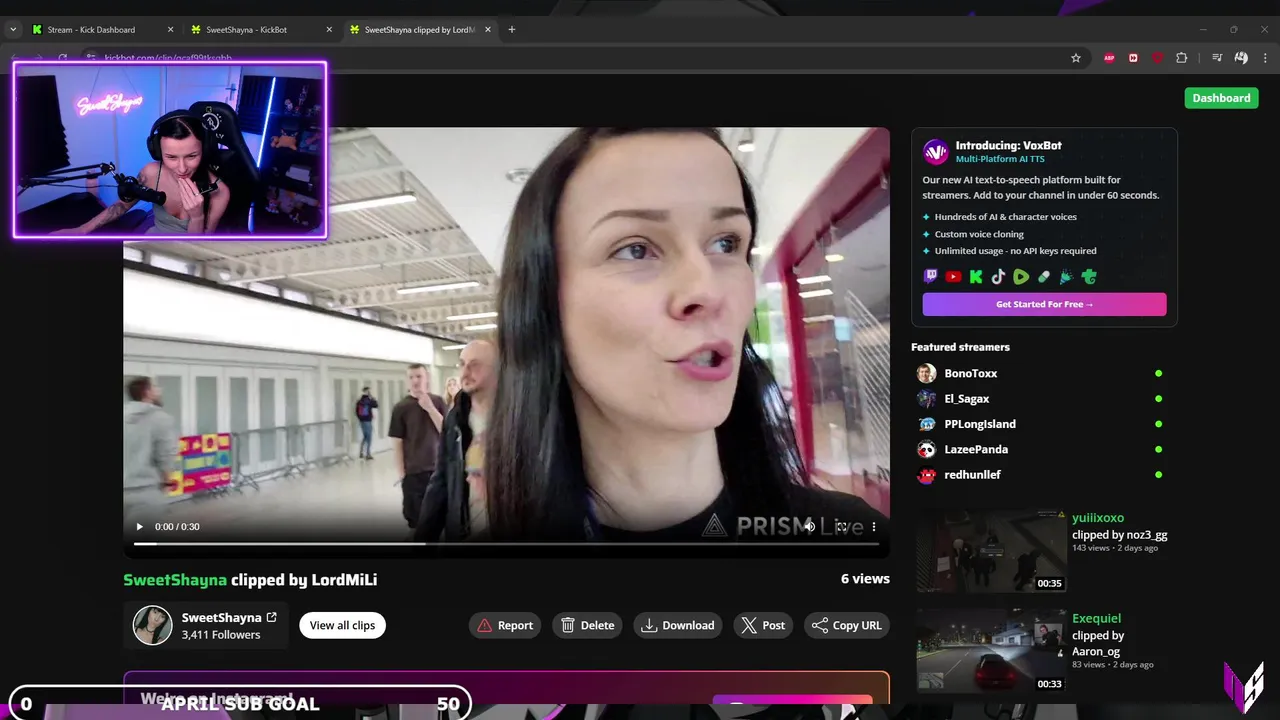The height and width of the screenshot is (720, 1280).
Task: Open the media control toolbar icon
Action: (x=1217, y=58)
